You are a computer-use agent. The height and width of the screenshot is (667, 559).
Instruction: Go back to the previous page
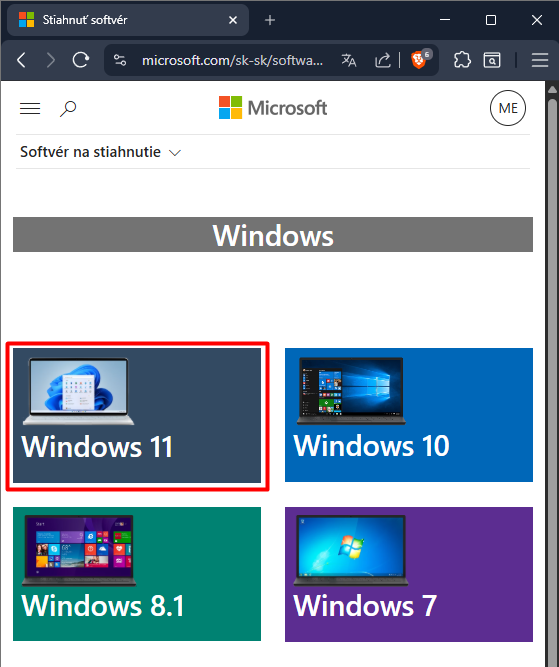(21, 60)
